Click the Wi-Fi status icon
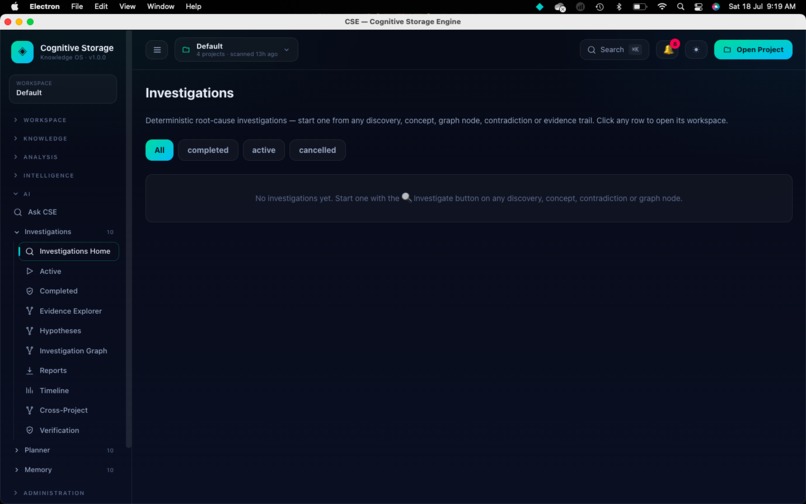Image resolution: width=806 pixels, height=504 pixels. (662, 7)
